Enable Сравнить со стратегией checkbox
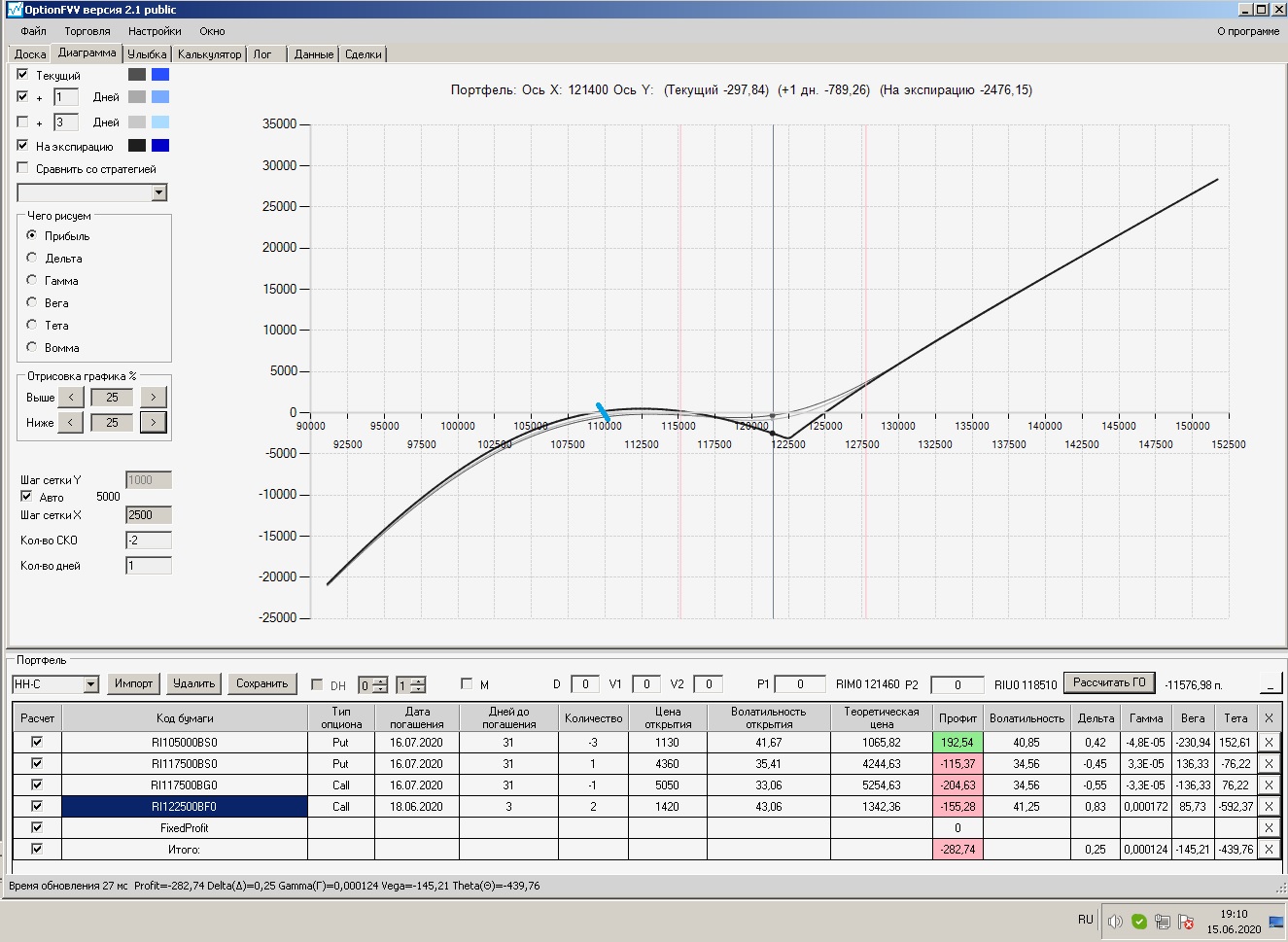This screenshot has height=942, width=1288. [x=22, y=167]
